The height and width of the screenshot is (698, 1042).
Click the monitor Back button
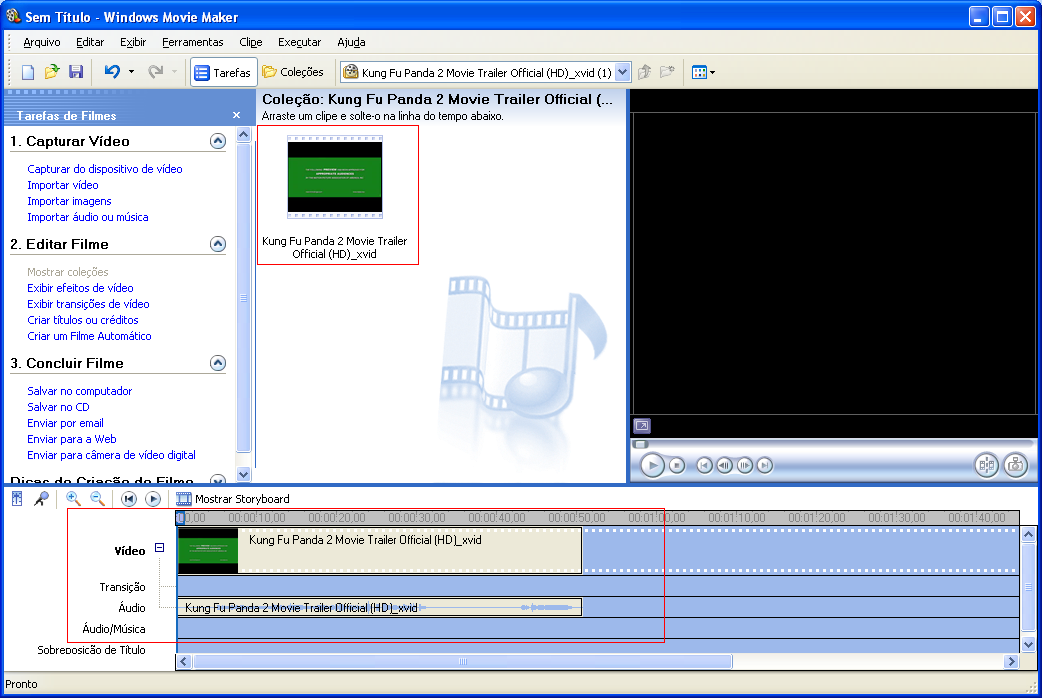click(704, 465)
